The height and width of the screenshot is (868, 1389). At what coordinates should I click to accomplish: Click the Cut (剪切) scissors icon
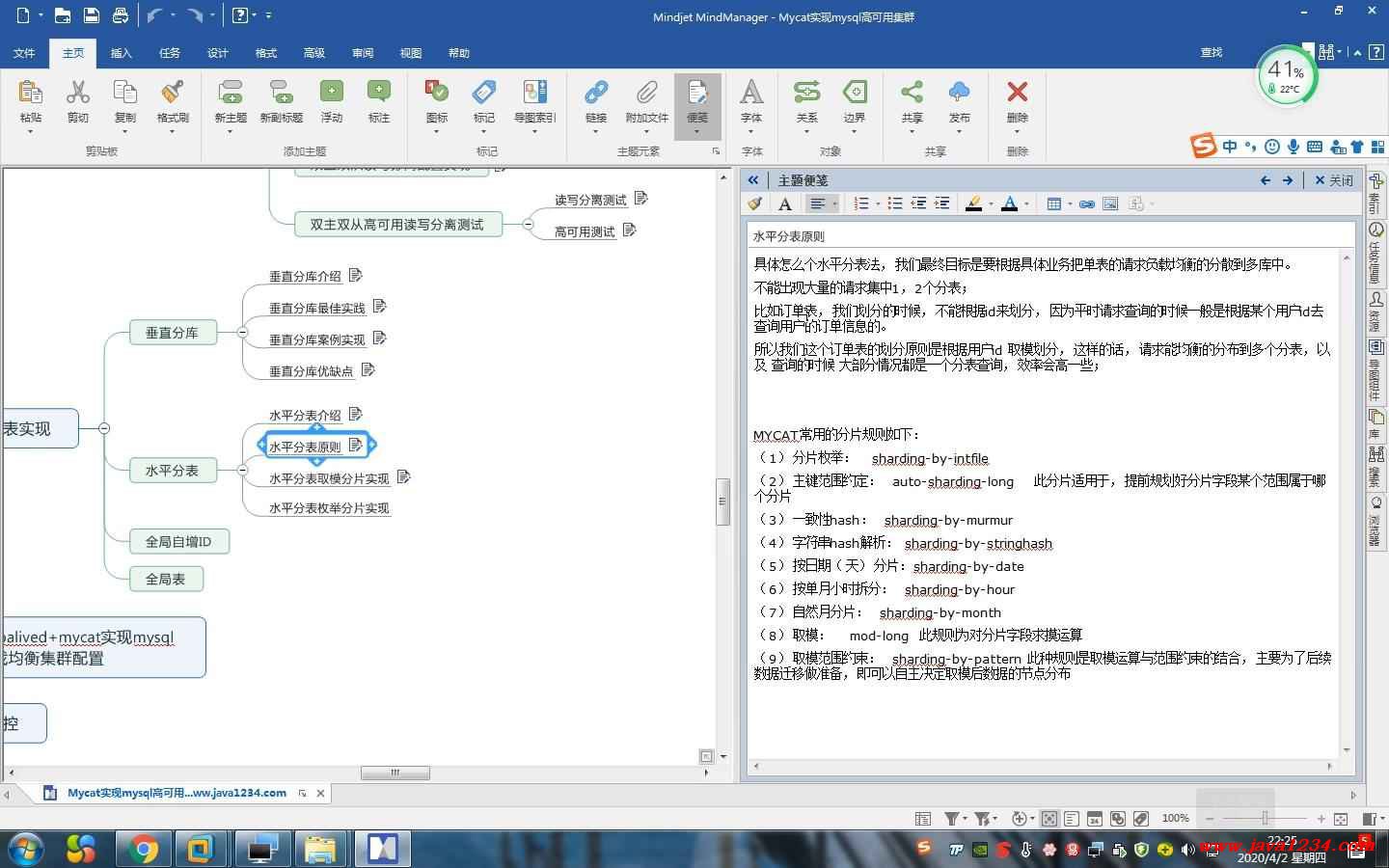coord(78,93)
